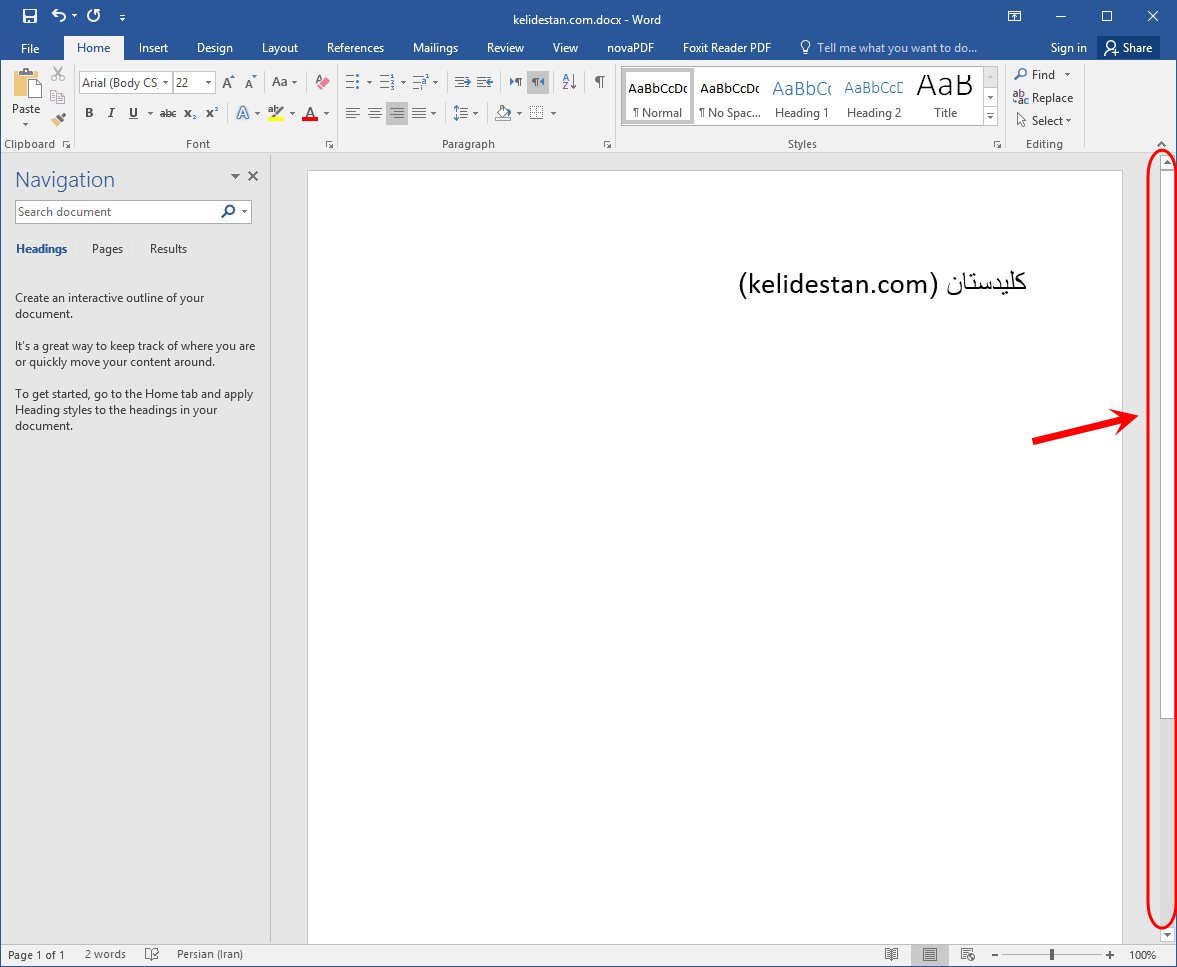This screenshot has width=1177, height=967.
Task: Expand the Styles gallery with the More arrow
Action: coord(991,116)
